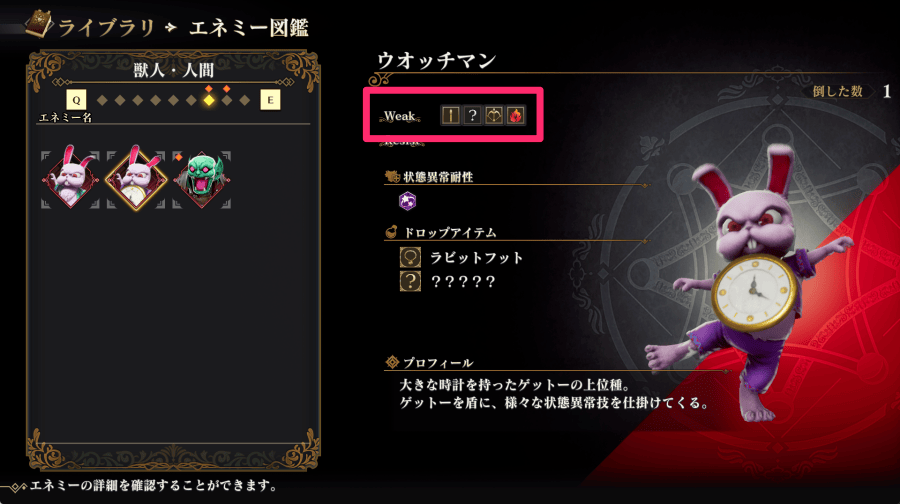Click the purple status ailment resistance icon

[x=408, y=201]
